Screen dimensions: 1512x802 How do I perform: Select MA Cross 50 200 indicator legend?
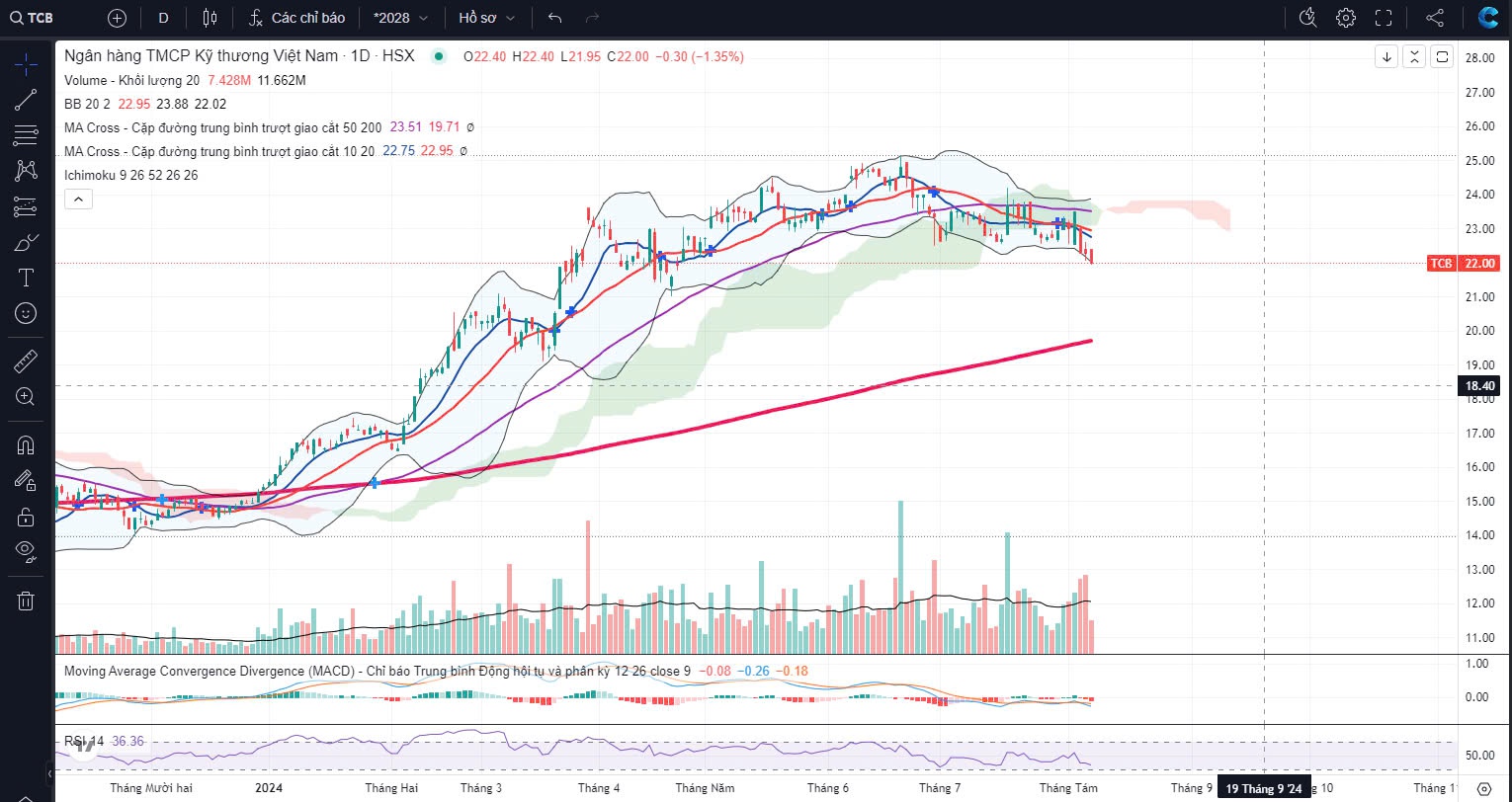point(223,127)
